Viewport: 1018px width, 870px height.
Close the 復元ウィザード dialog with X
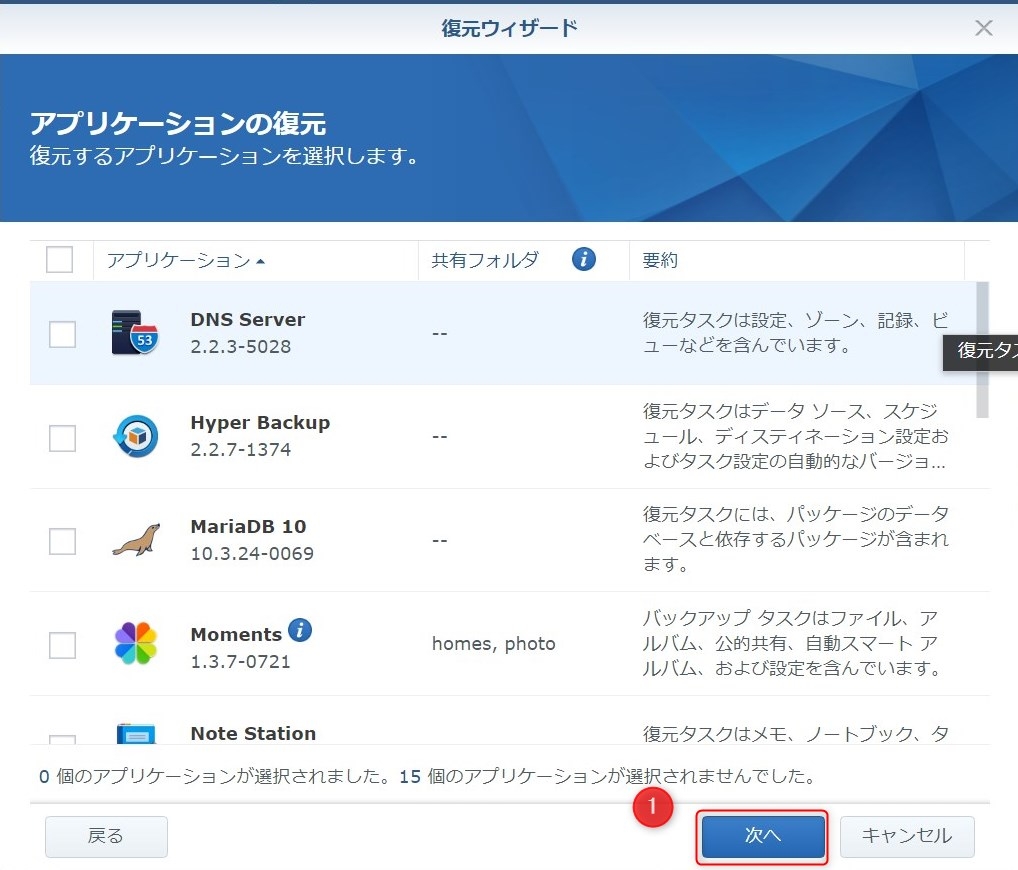pos(984,28)
